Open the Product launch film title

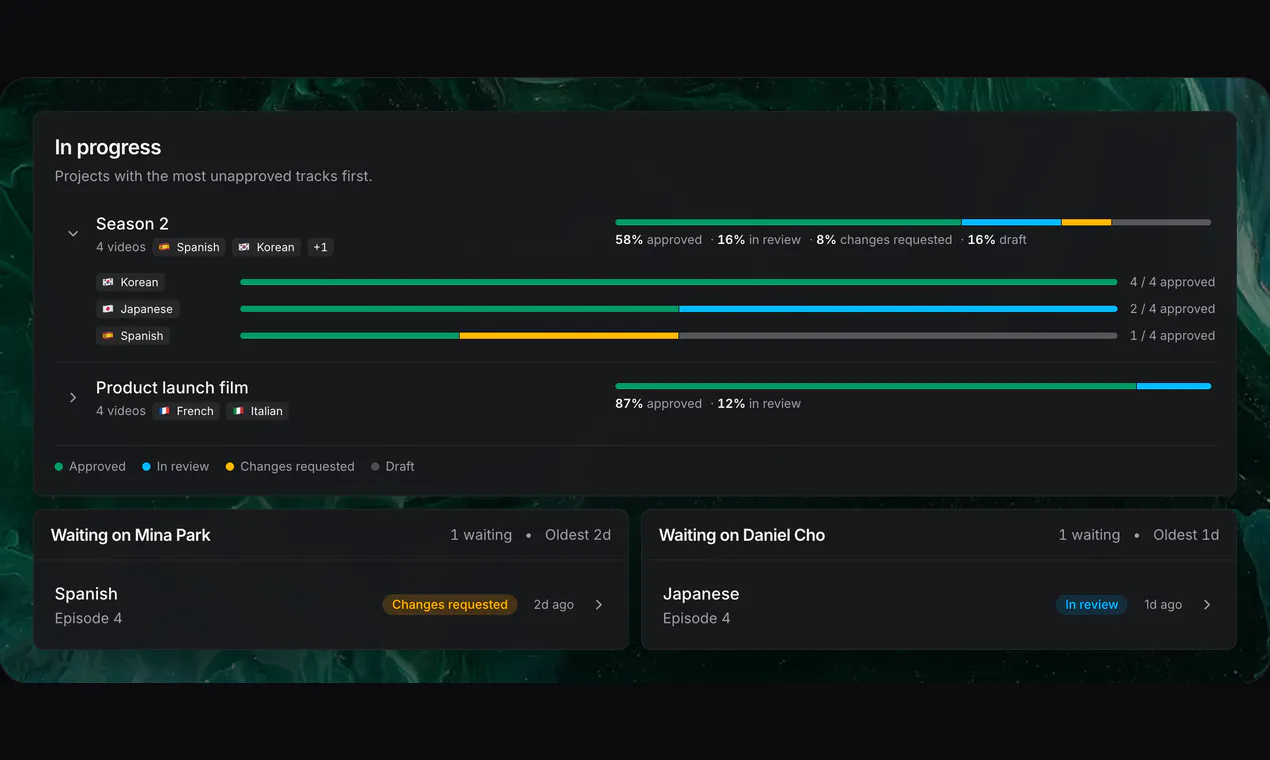172,388
